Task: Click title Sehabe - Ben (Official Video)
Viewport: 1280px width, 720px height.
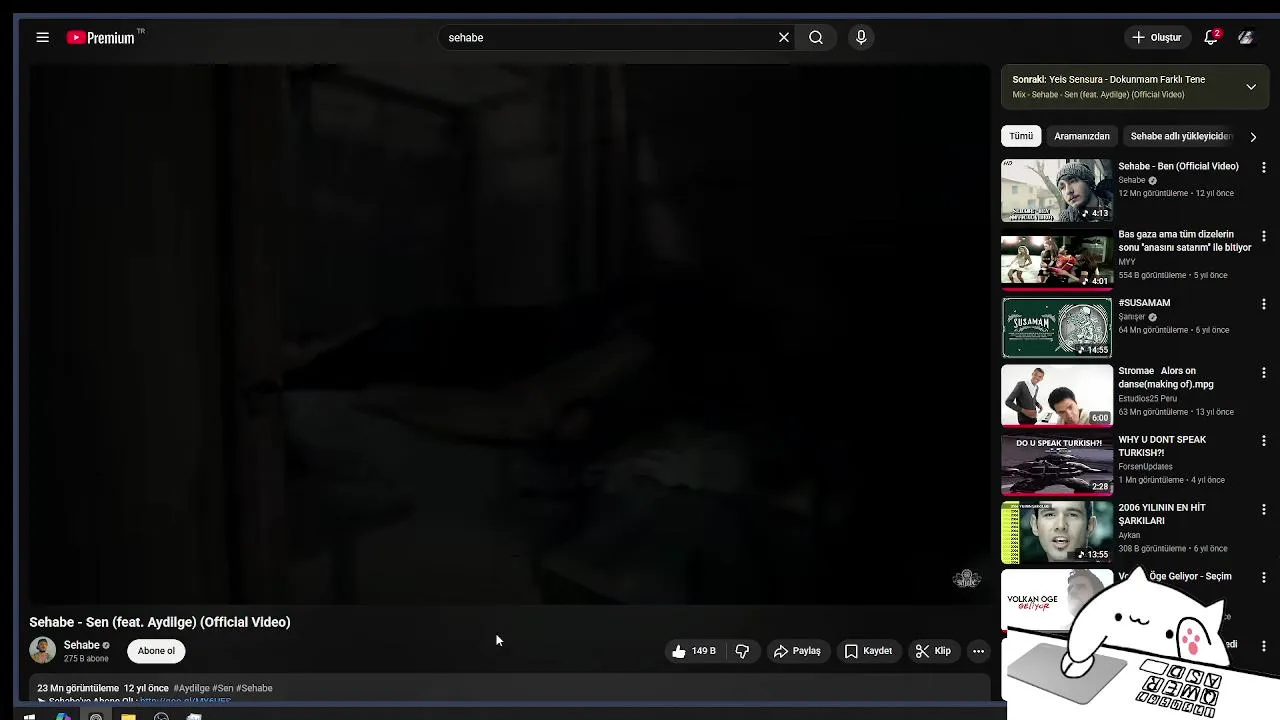Action: point(1178,166)
